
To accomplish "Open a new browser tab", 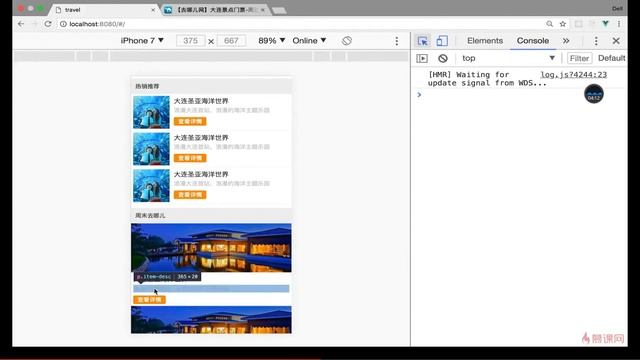I will (279, 10).
